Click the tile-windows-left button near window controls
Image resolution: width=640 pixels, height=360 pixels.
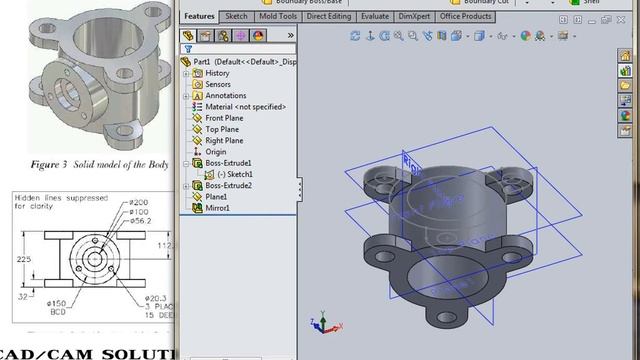click(563, 20)
